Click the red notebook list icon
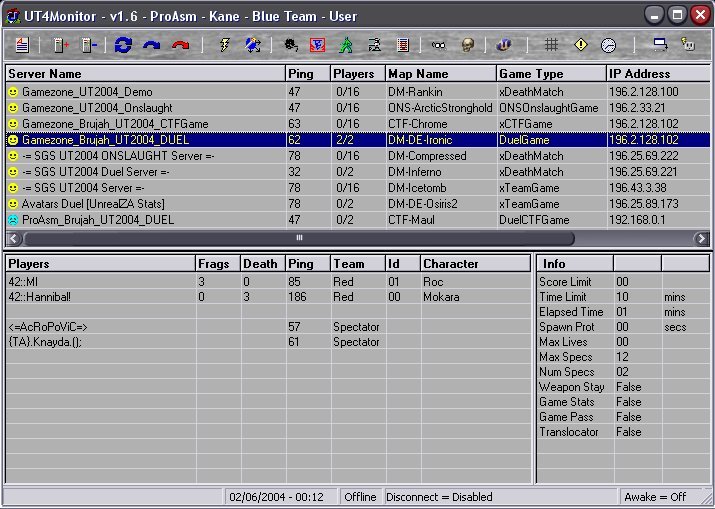The height and width of the screenshot is (509, 715). tap(403, 45)
